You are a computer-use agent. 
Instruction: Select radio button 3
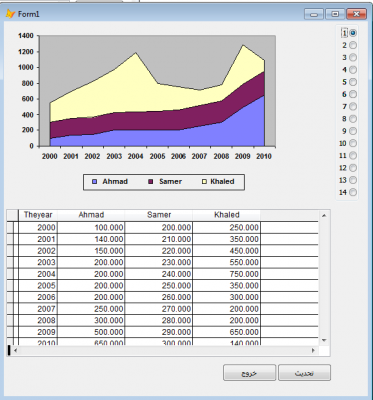point(353,58)
